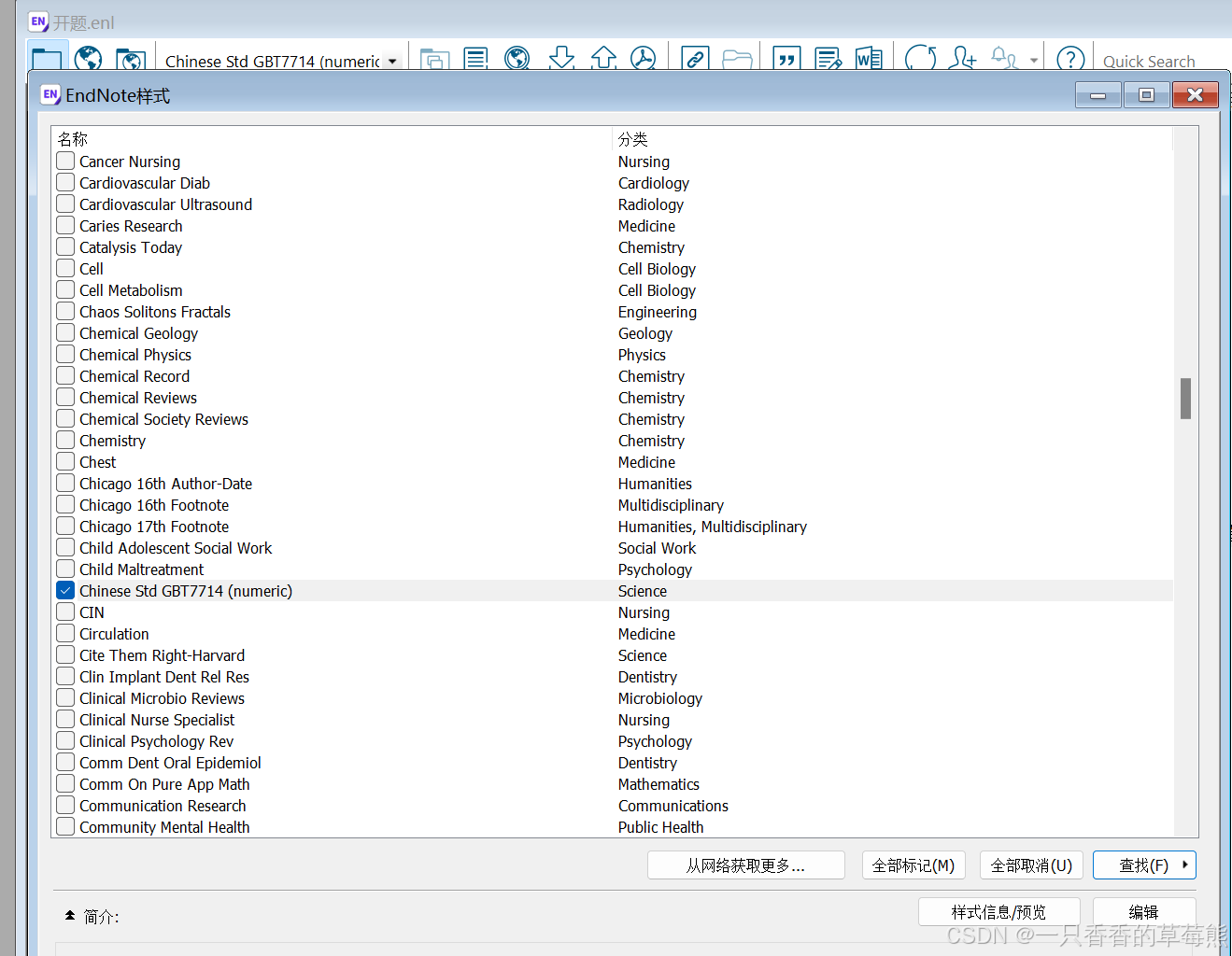Click EndNote icon in 样式 dialog title
Image resolution: width=1232 pixels, height=956 pixels.
point(50,95)
